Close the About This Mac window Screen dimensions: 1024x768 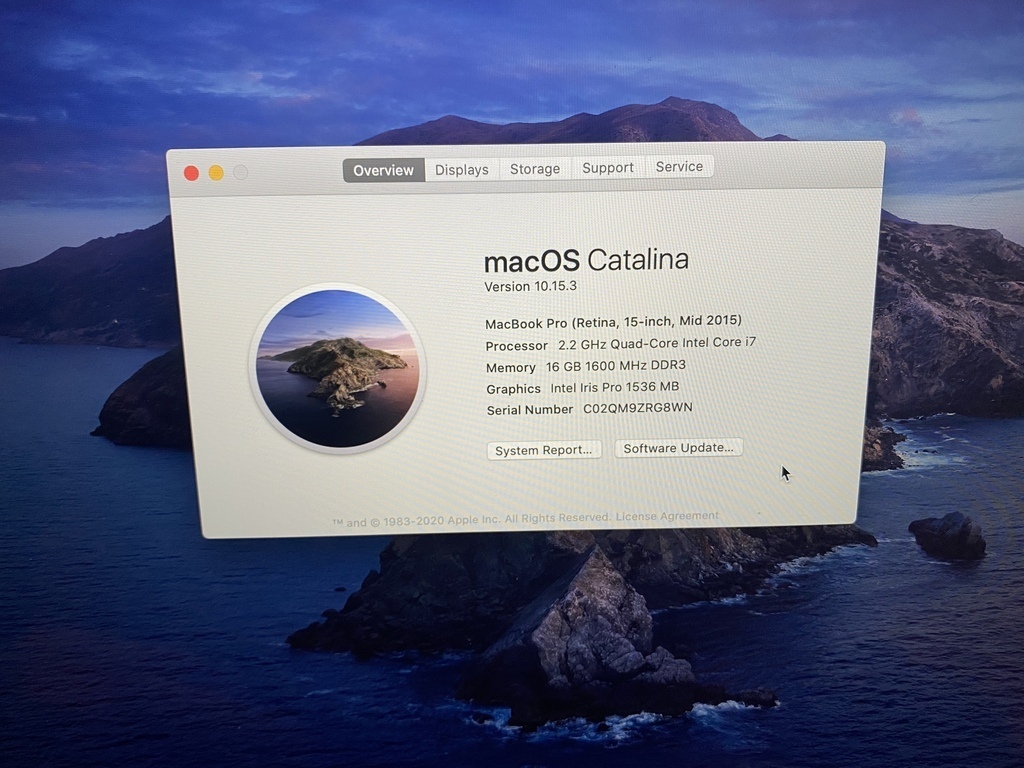[x=191, y=173]
